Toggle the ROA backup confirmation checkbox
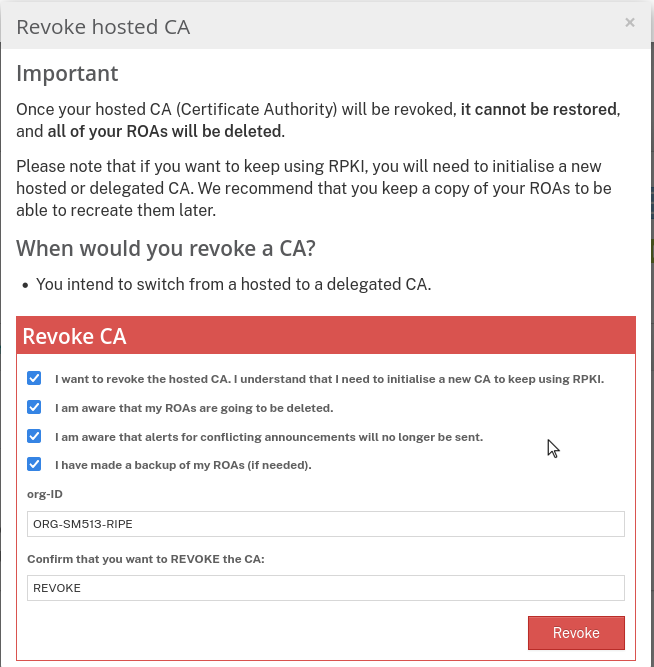Screen dimensions: 654x667 tap(35, 464)
